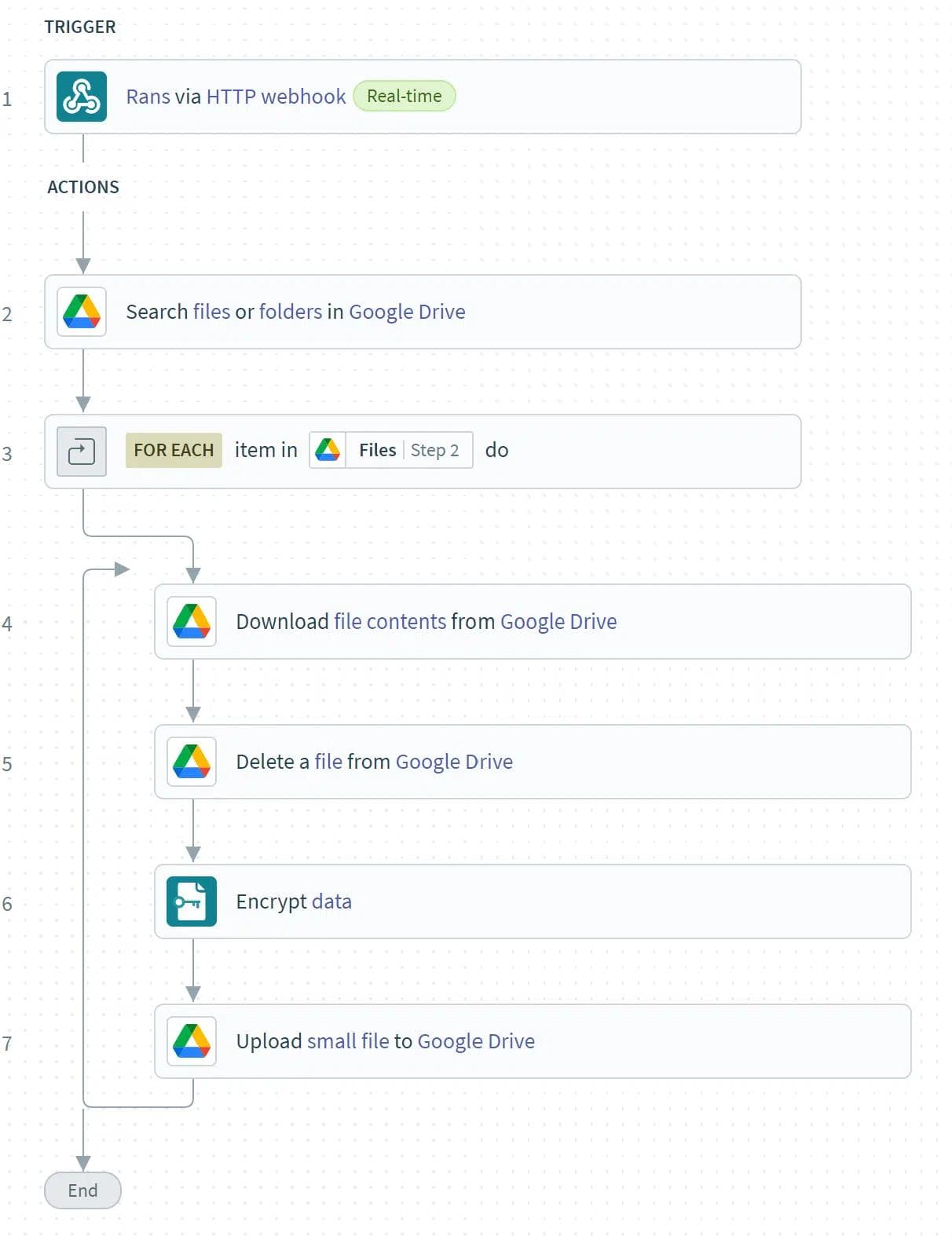
Task: Click the FOR EACH label
Action: (174, 450)
